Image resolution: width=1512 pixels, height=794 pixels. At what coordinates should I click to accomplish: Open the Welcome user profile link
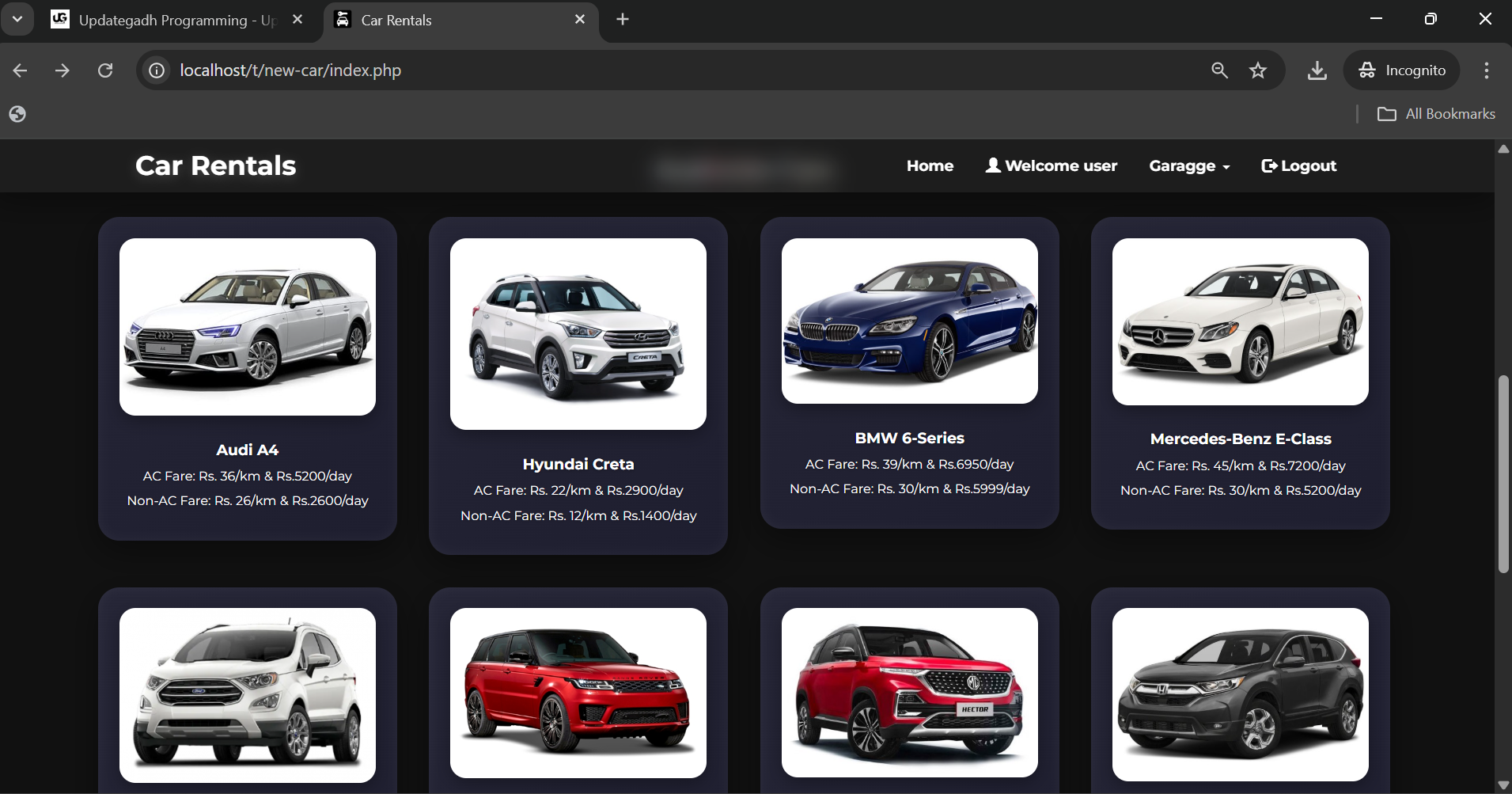(x=1051, y=165)
